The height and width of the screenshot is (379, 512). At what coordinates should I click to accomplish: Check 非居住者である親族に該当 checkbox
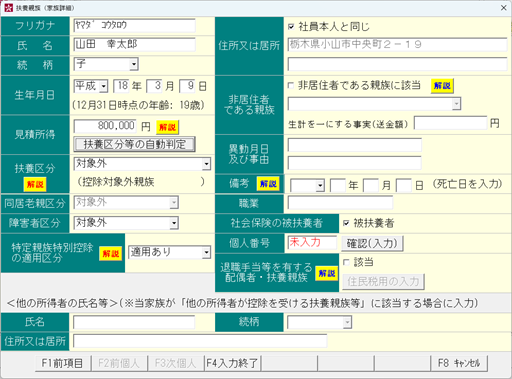pos(291,86)
